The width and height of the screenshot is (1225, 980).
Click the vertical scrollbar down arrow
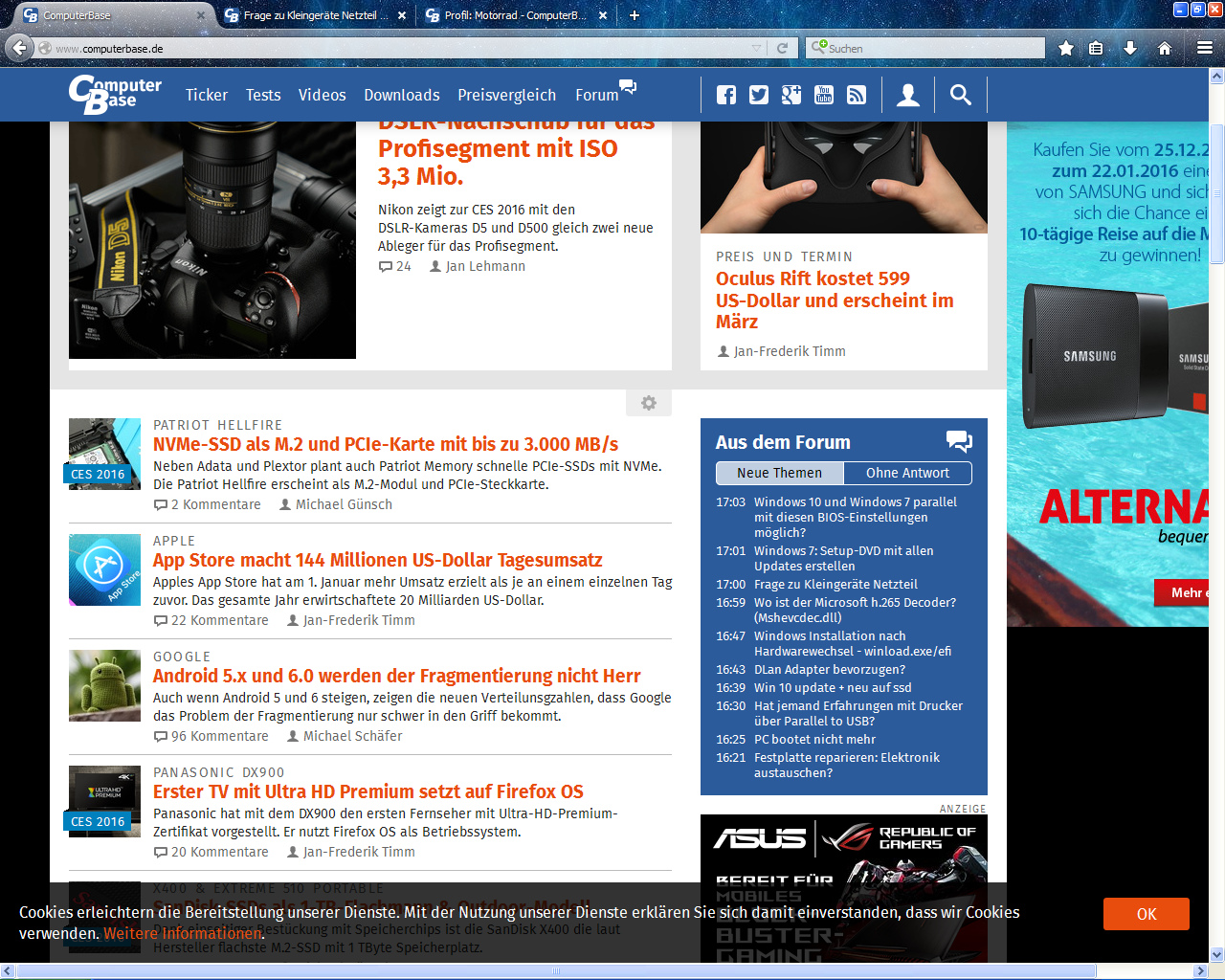point(1217,954)
